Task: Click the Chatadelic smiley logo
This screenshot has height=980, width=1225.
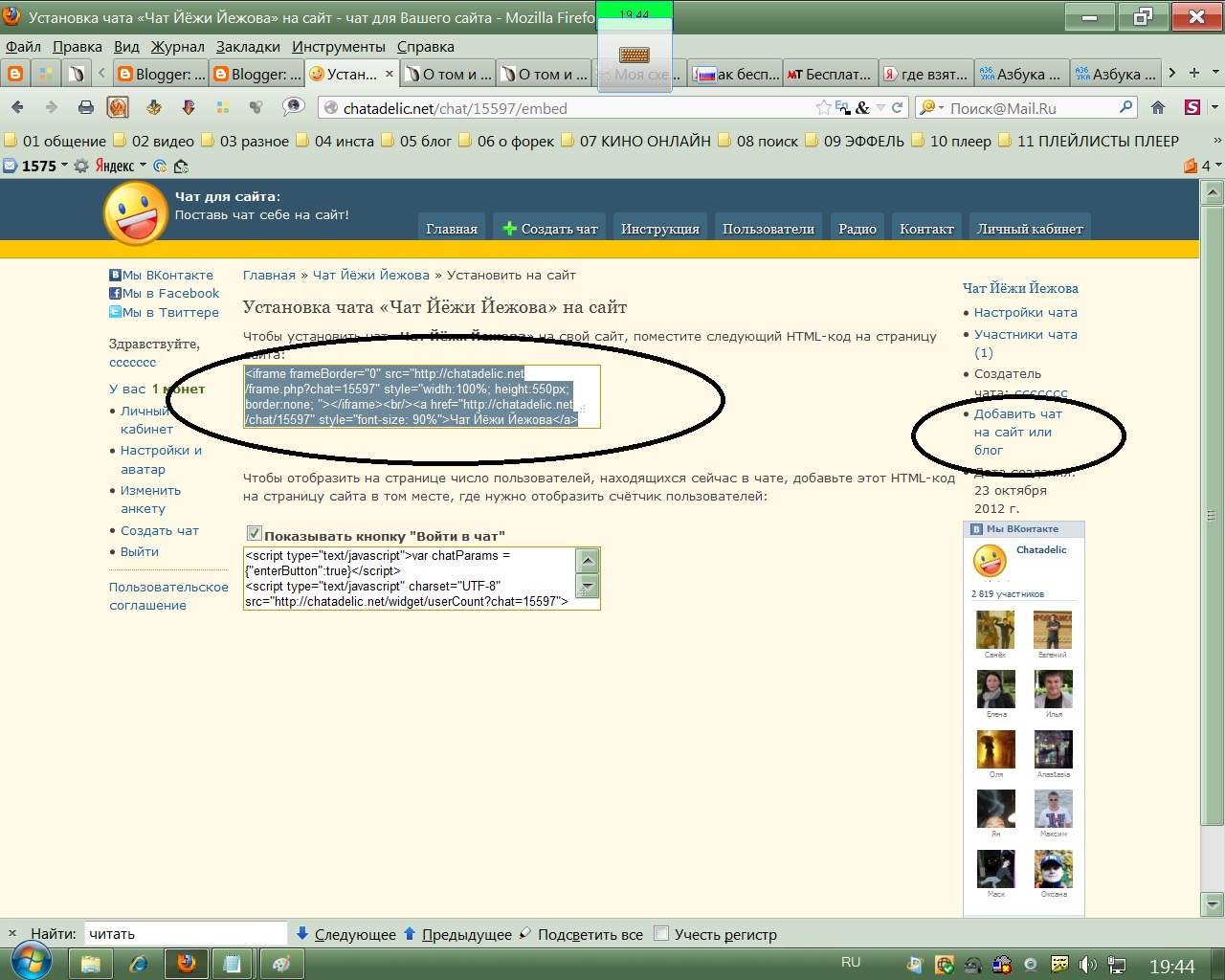Action: click(x=136, y=212)
